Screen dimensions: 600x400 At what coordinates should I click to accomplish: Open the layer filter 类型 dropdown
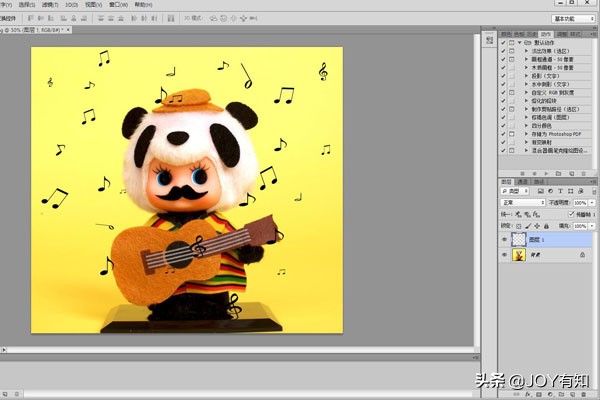(x=515, y=191)
